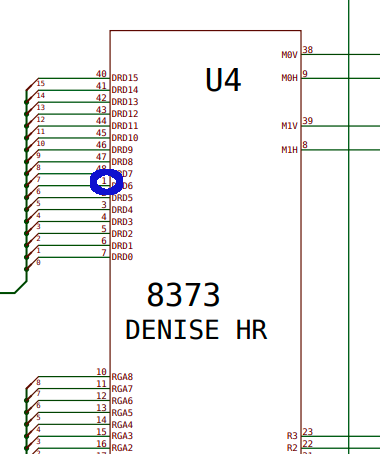Click the M1V pin label
The width and height of the screenshot is (380, 454).
(289, 126)
